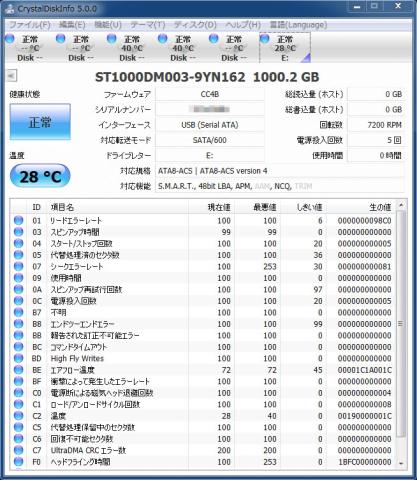
Task: Open the ディスク(D) menu
Action: click(x=195, y=25)
